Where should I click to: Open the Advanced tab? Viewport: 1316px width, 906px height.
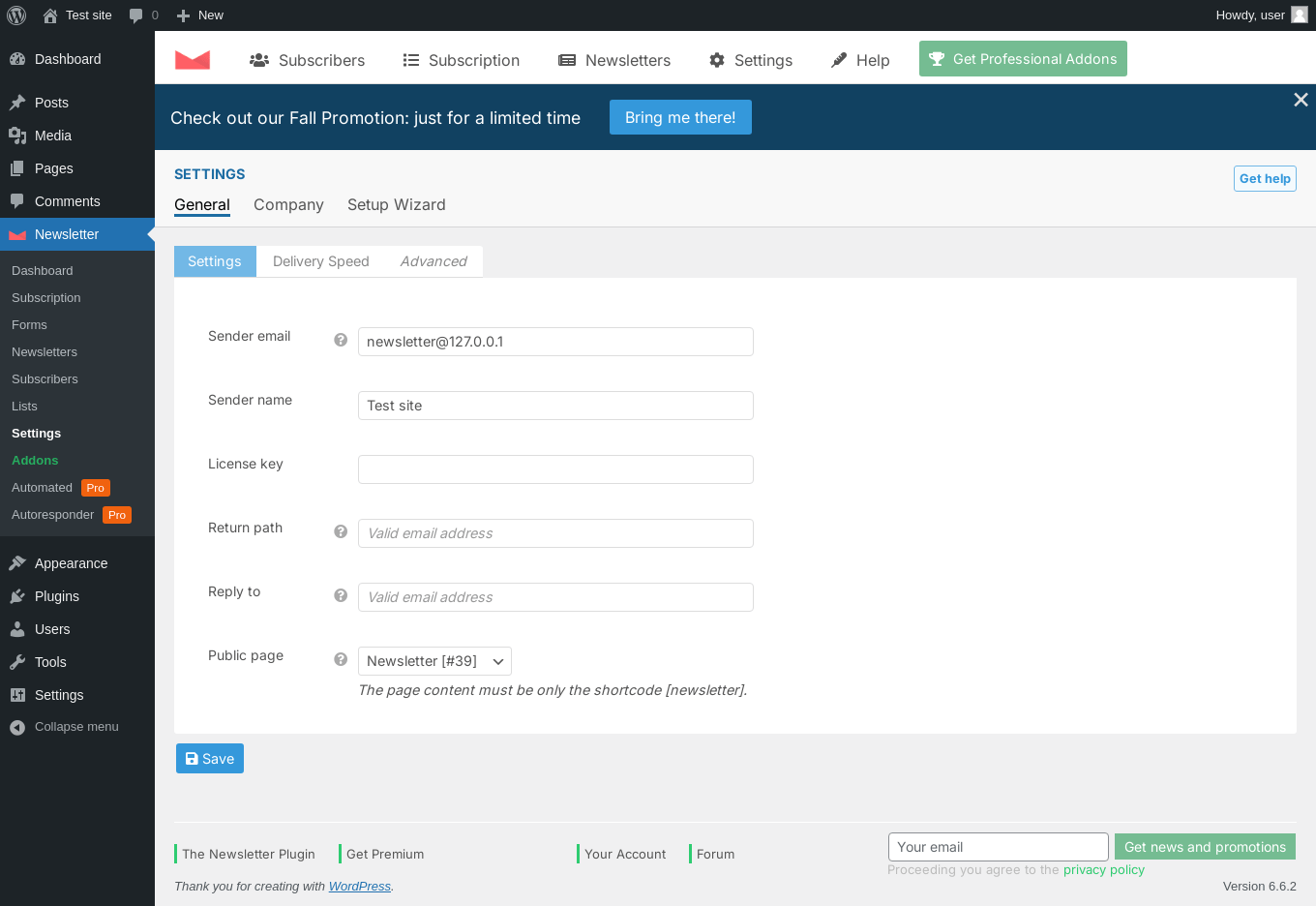click(x=434, y=261)
